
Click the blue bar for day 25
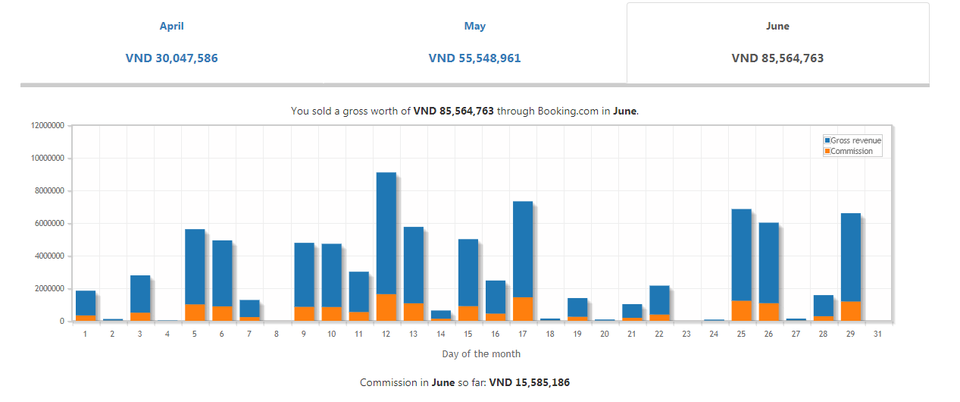pyautogui.click(x=741, y=255)
